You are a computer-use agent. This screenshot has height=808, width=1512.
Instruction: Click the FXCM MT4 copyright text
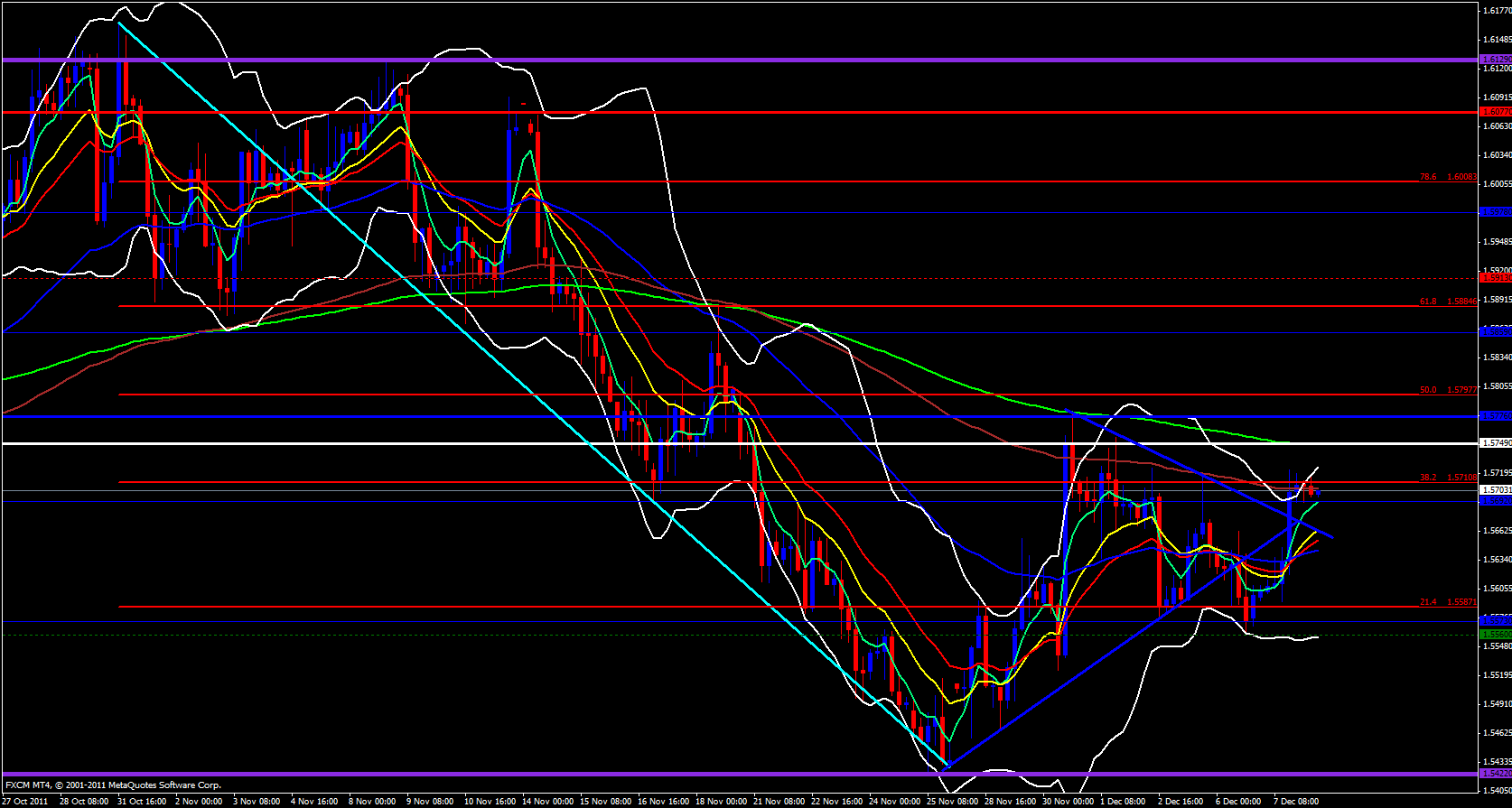tap(113, 785)
